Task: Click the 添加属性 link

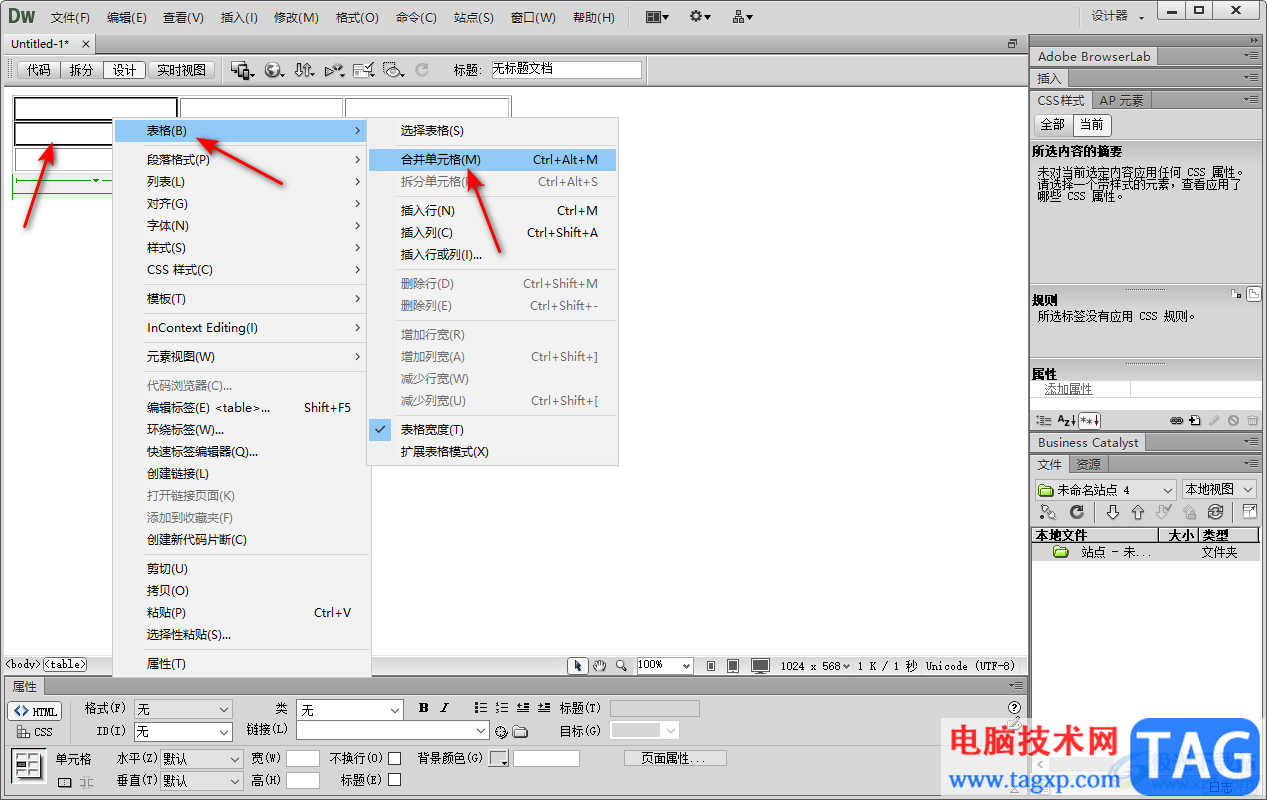Action: click(1068, 389)
